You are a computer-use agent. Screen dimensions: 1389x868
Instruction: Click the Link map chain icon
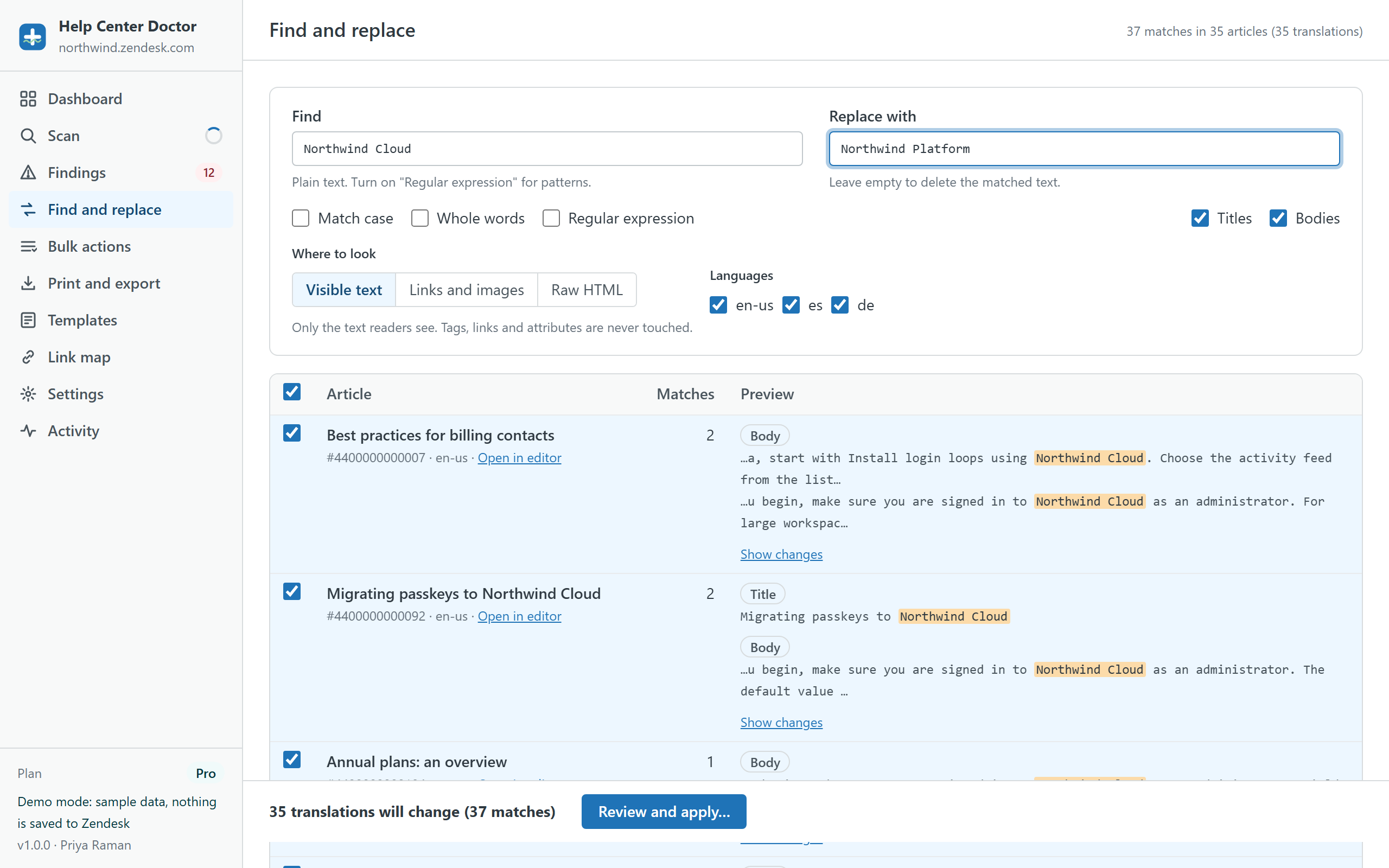pyautogui.click(x=28, y=357)
